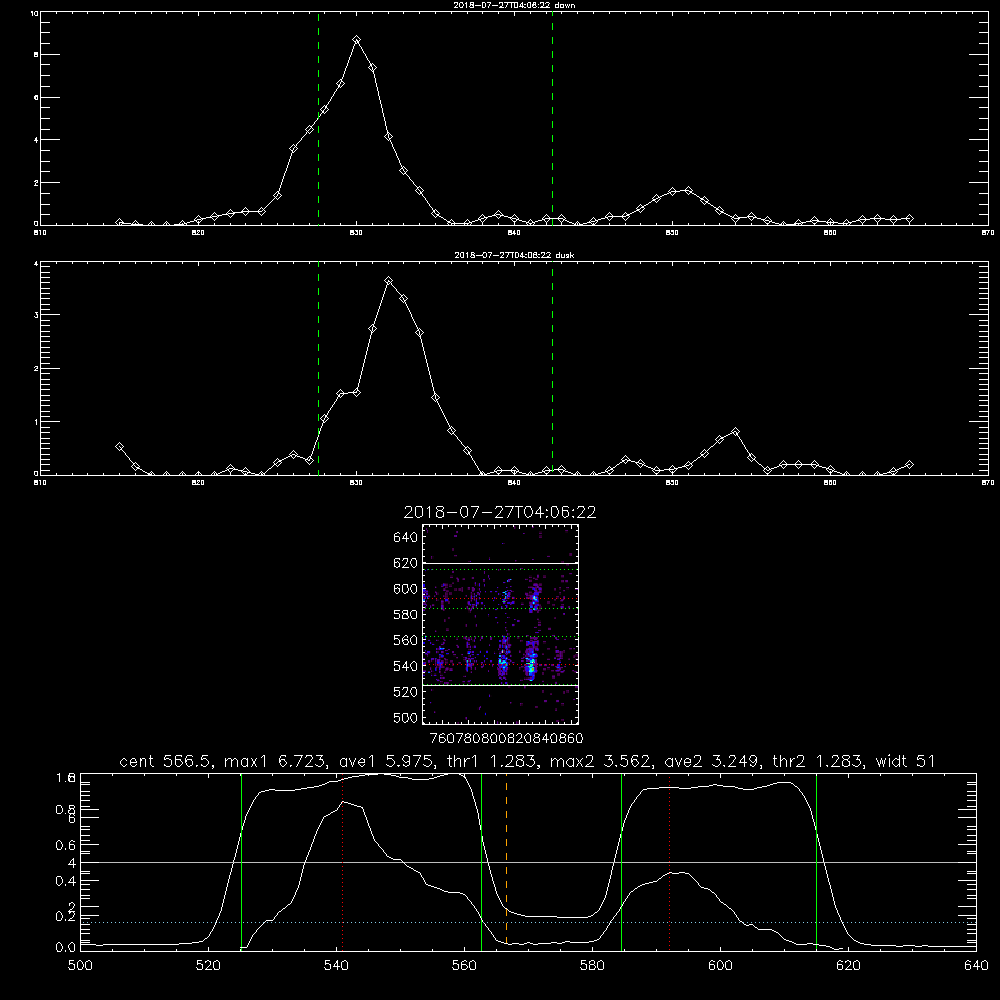The width and height of the screenshot is (1000, 1000).
Task: Click the dawn plot title '2018-07-27T04:06:22 dawn'
Action: point(514,5)
